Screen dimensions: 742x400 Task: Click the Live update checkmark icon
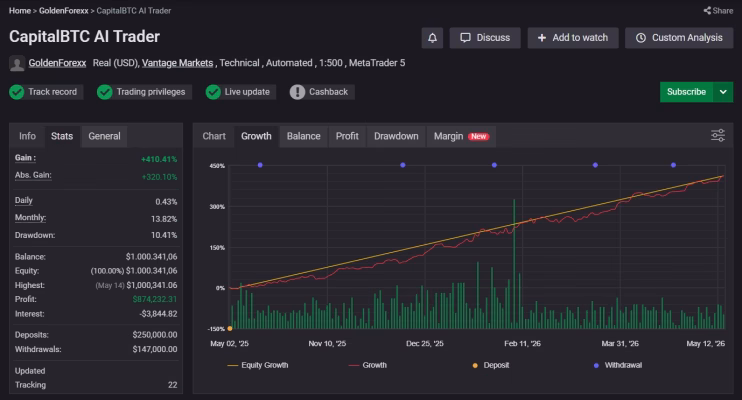tap(213, 92)
